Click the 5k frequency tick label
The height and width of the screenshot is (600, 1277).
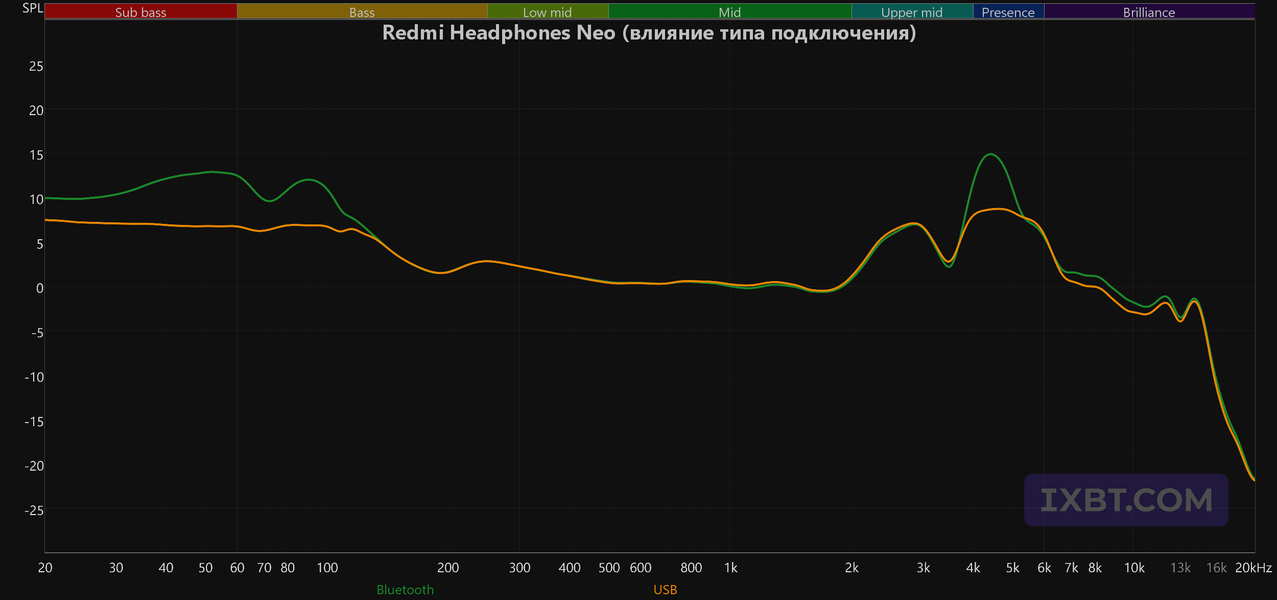click(1012, 568)
